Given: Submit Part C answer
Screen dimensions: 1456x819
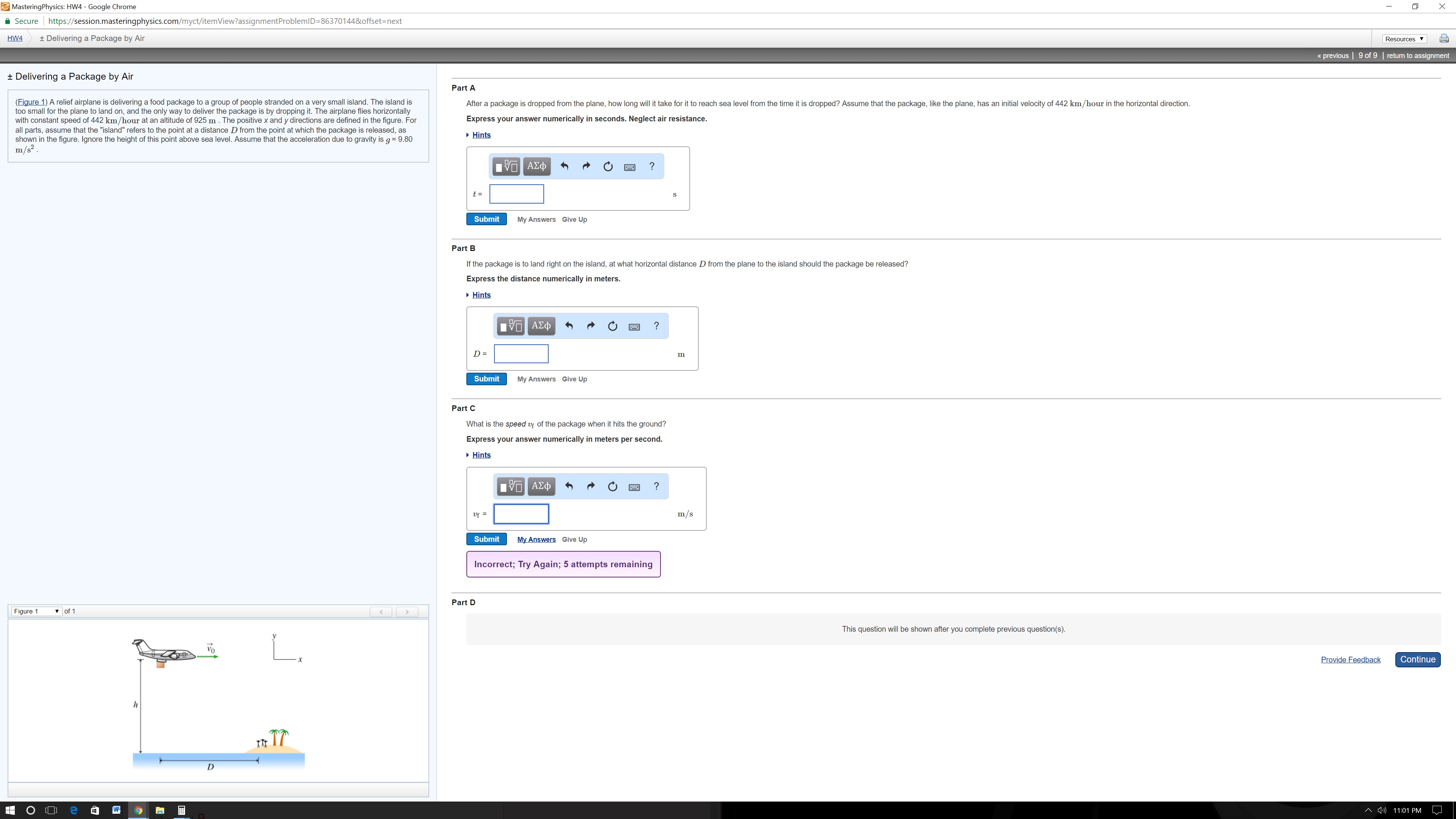Looking at the screenshot, I should (486, 539).
